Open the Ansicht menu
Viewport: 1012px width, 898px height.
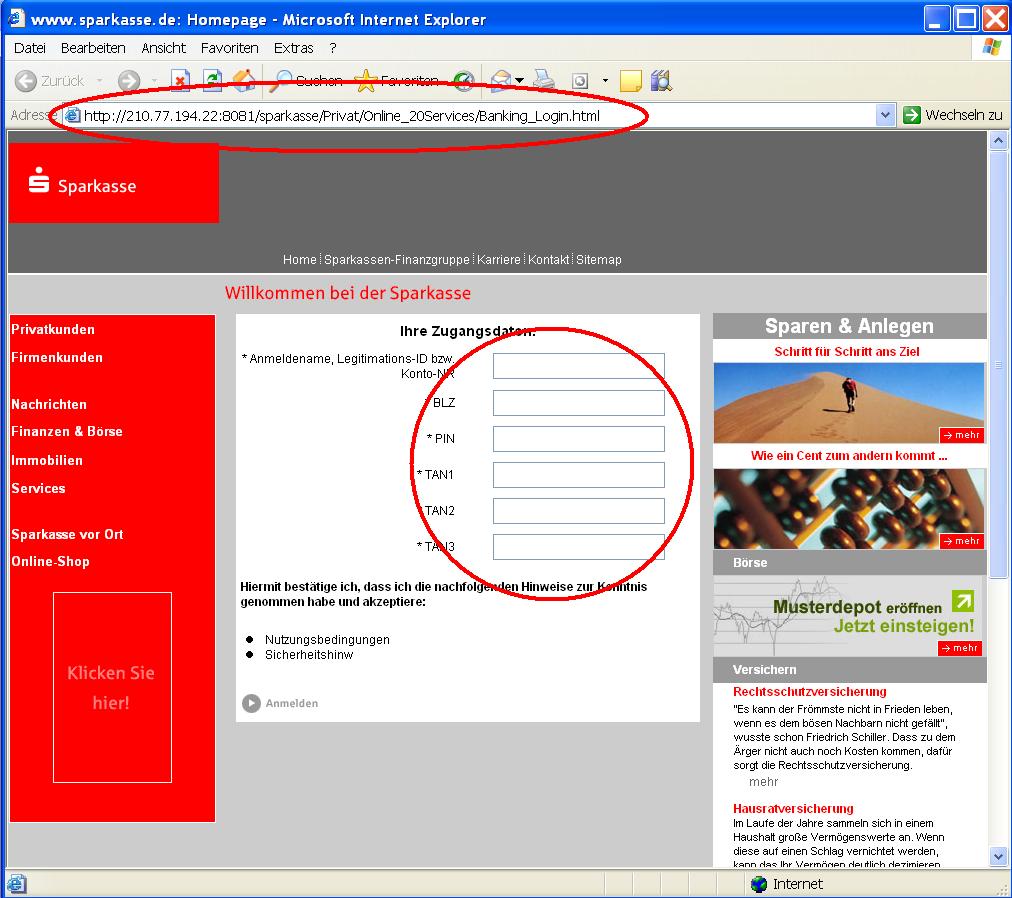[x=163, y=48]
